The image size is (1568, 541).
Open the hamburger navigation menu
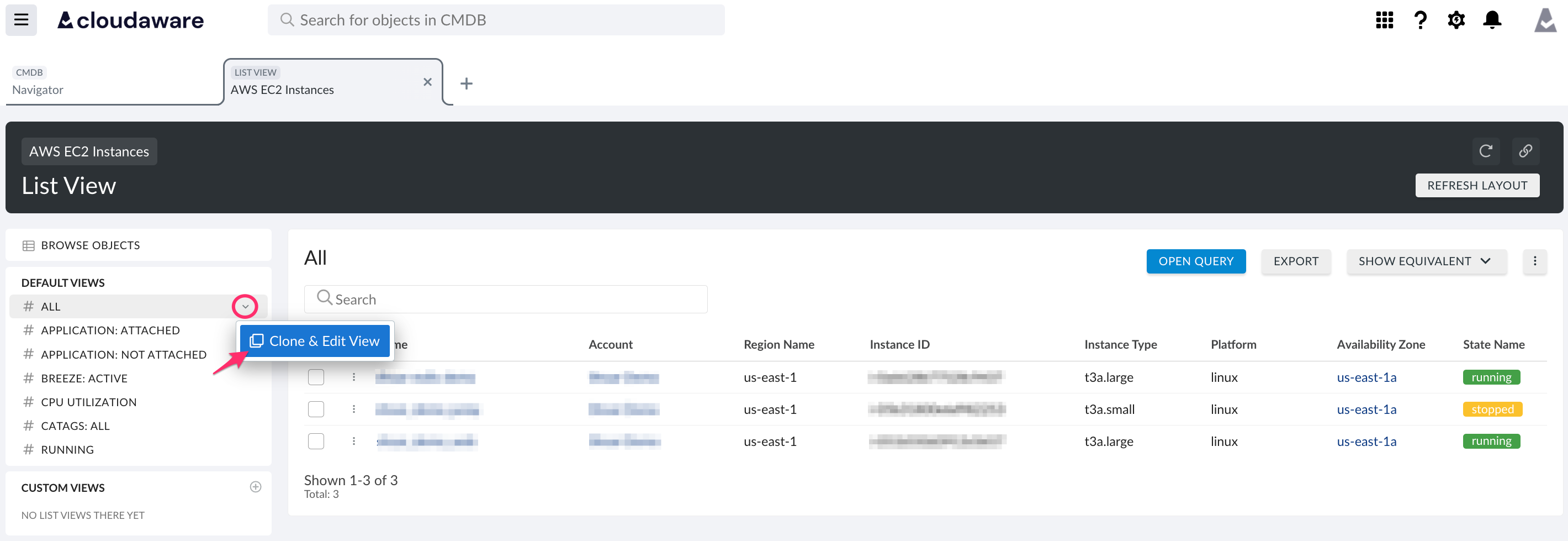point(20,19)
